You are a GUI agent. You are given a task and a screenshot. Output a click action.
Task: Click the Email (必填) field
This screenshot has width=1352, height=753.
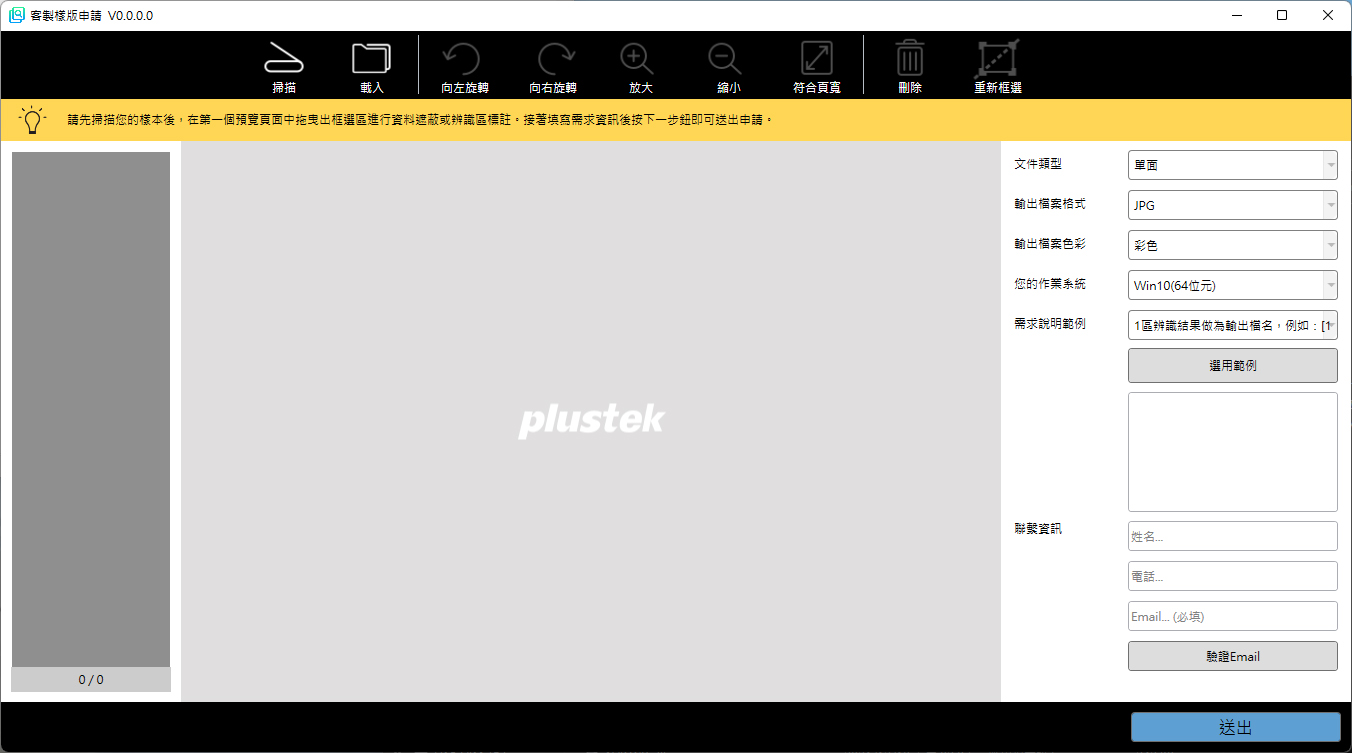(1232, 616)
